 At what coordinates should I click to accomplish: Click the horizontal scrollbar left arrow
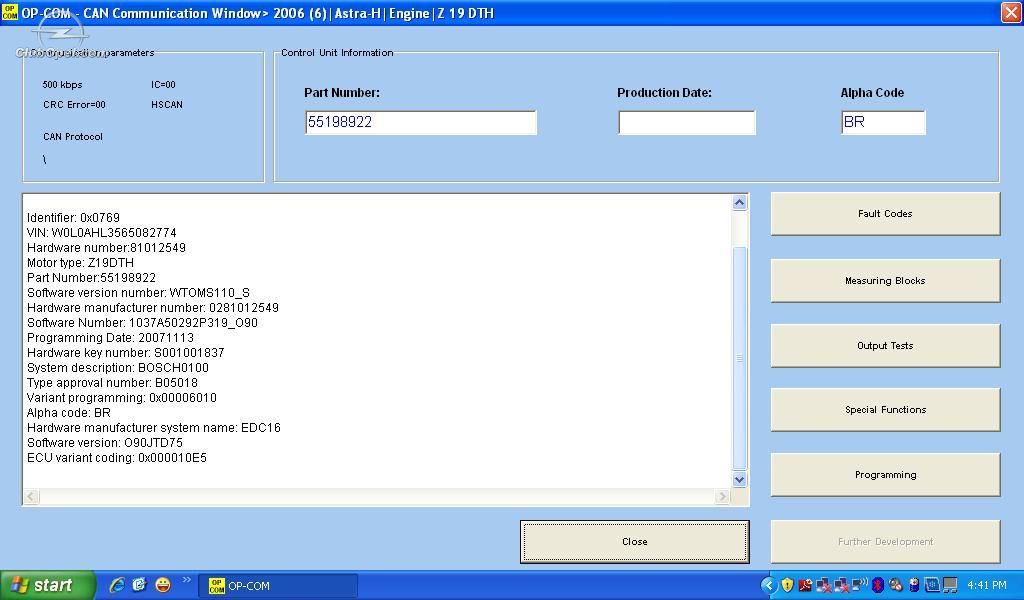coord(31,497)
